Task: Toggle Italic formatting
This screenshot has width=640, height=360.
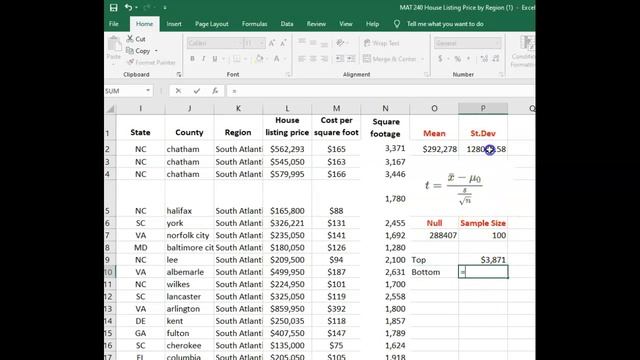Action: (x=203, y=59)
